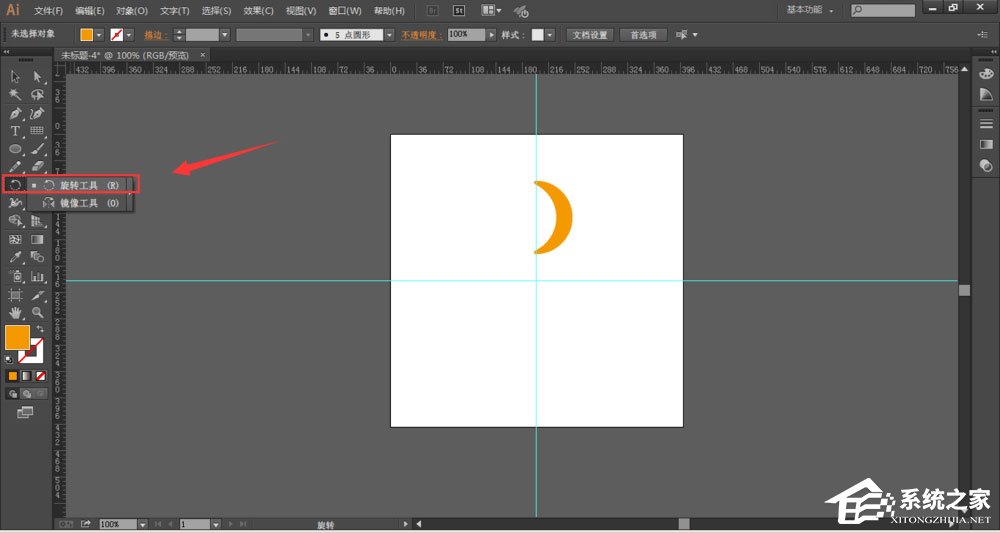The image size is (1000, 533).
Task: Open the Gradient panel icon on right dock
Action: (x=986, y=145)
